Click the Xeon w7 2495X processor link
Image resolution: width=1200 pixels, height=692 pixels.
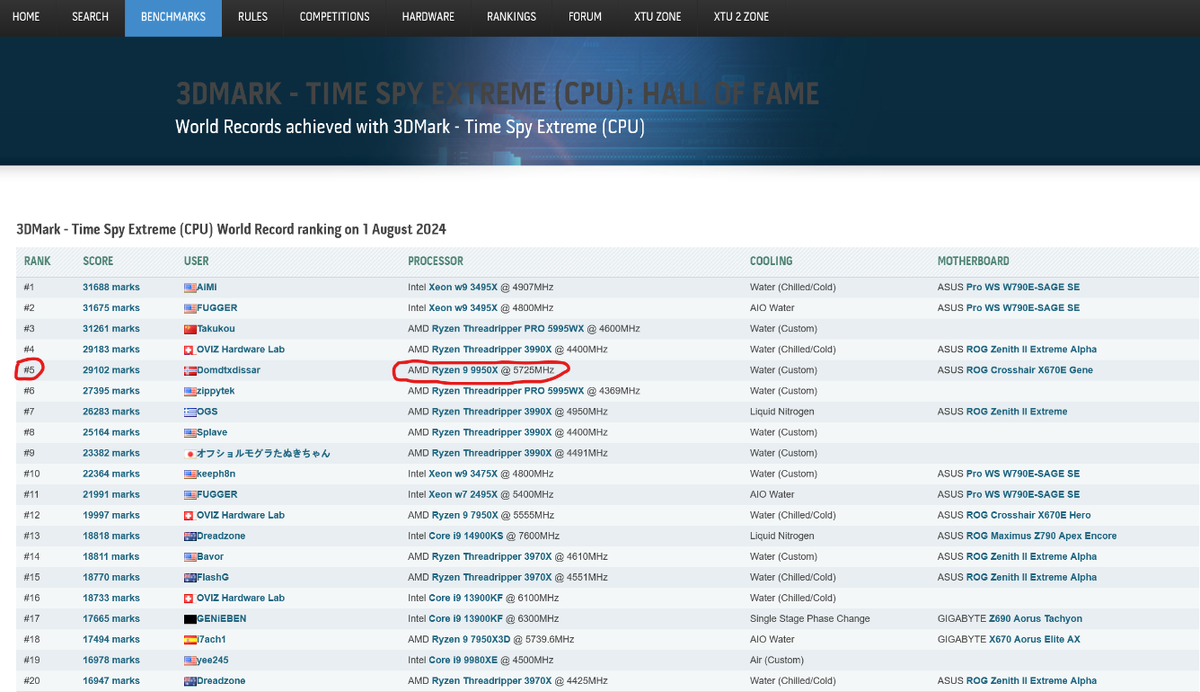463,494
